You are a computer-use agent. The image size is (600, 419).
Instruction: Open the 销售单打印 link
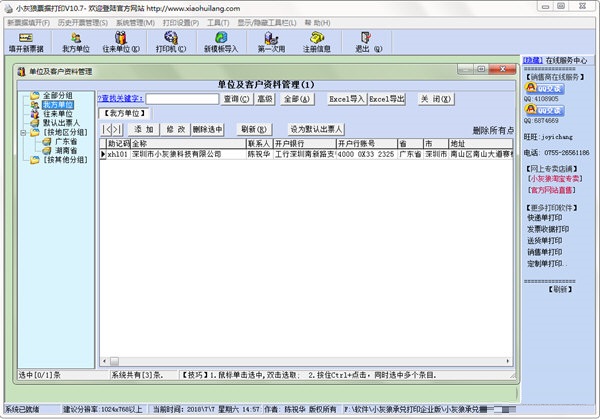(x=545, y=252)
